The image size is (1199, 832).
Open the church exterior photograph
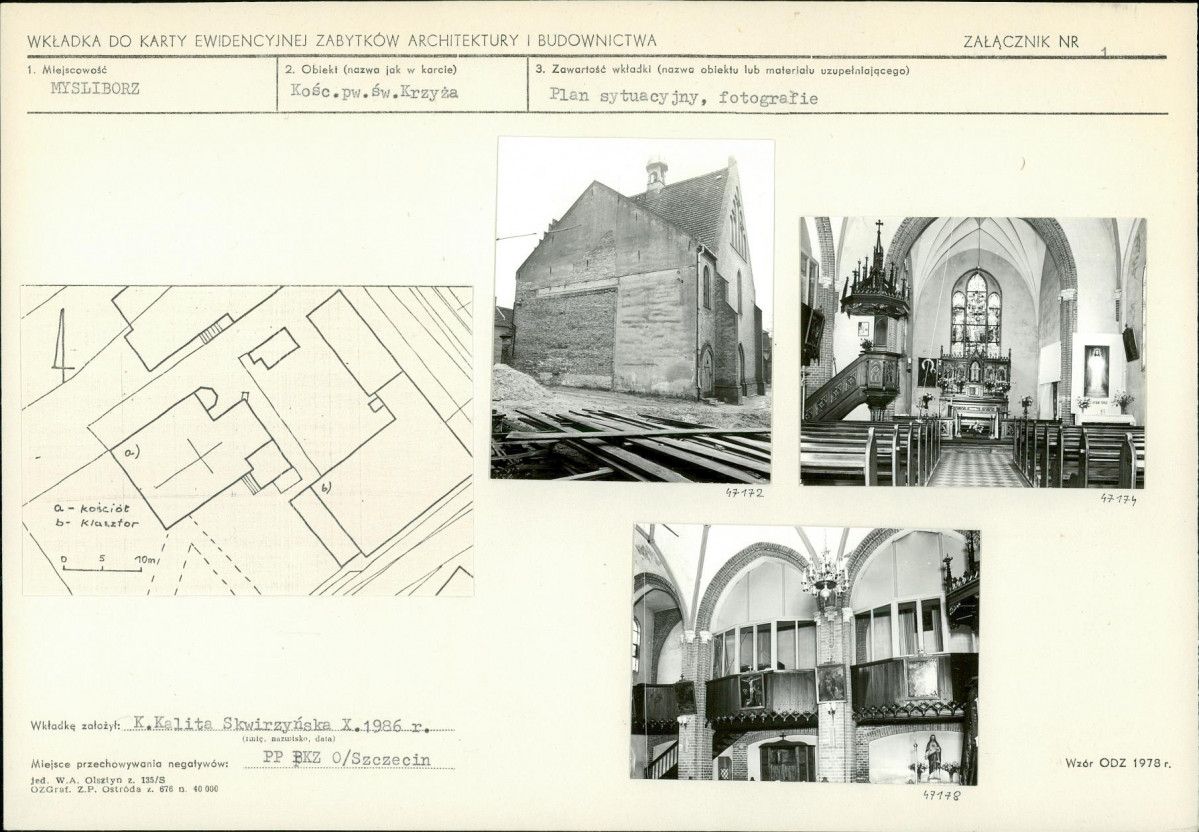[633, 309]
